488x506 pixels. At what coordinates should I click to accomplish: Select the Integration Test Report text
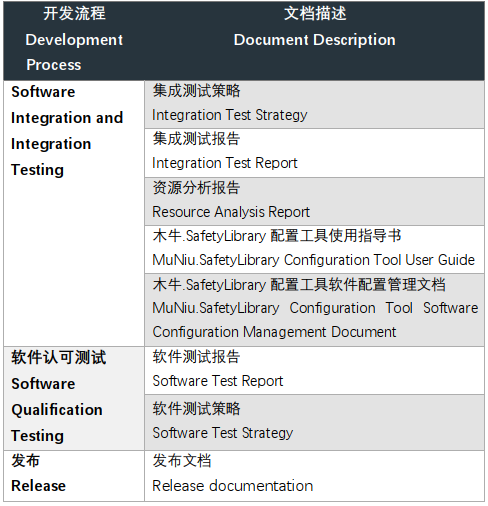pos(225,163)
